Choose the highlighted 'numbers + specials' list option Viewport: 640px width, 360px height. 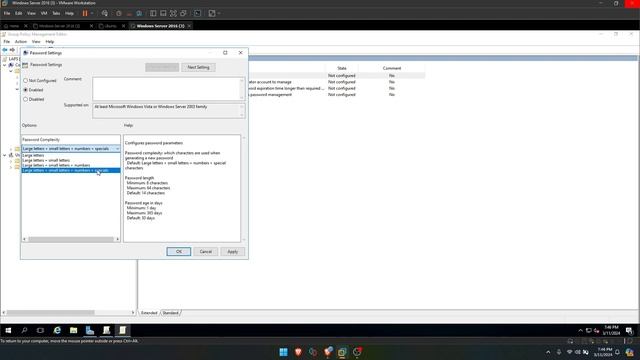coord(71,170)
